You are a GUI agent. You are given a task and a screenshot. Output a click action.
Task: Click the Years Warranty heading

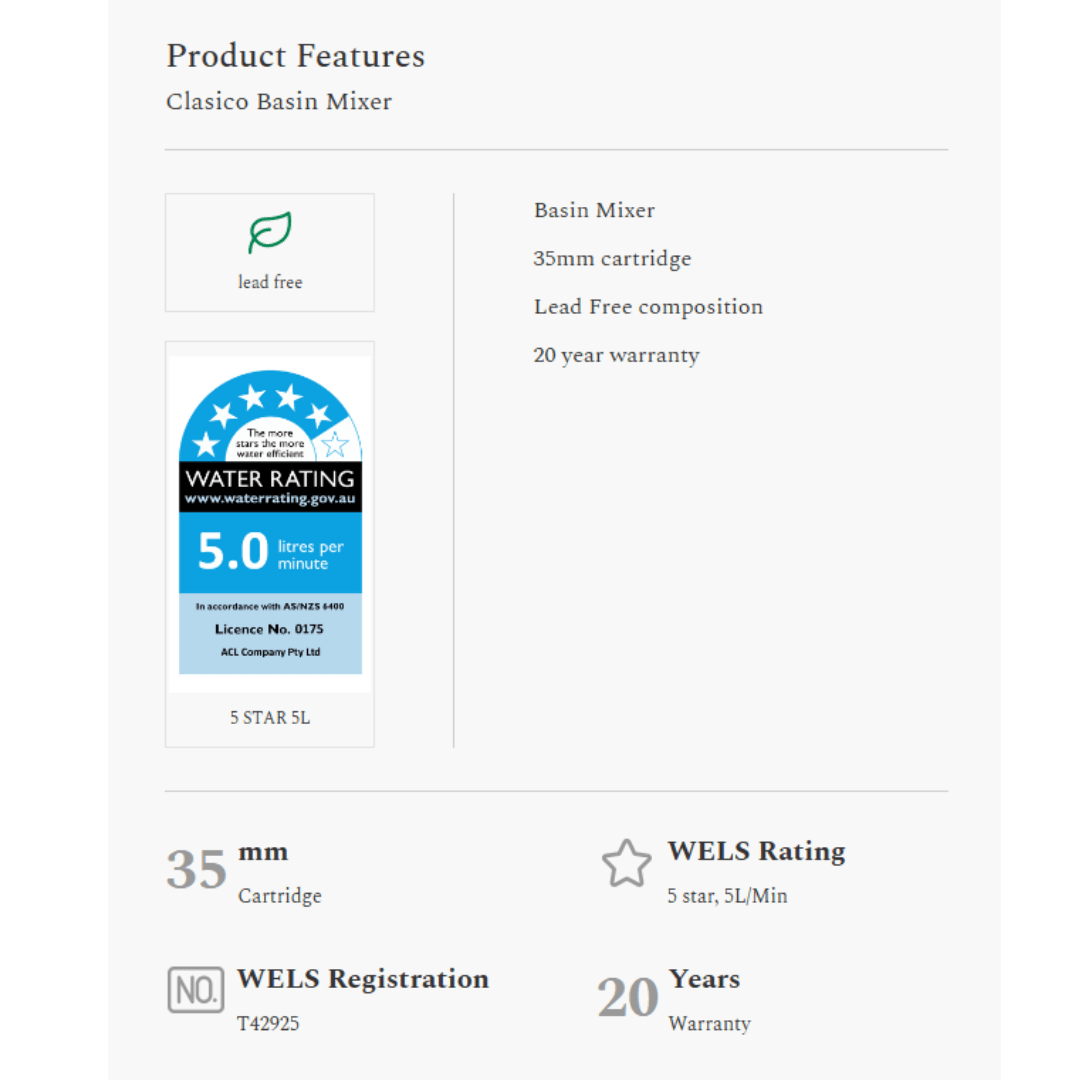[x=705, y=979]
